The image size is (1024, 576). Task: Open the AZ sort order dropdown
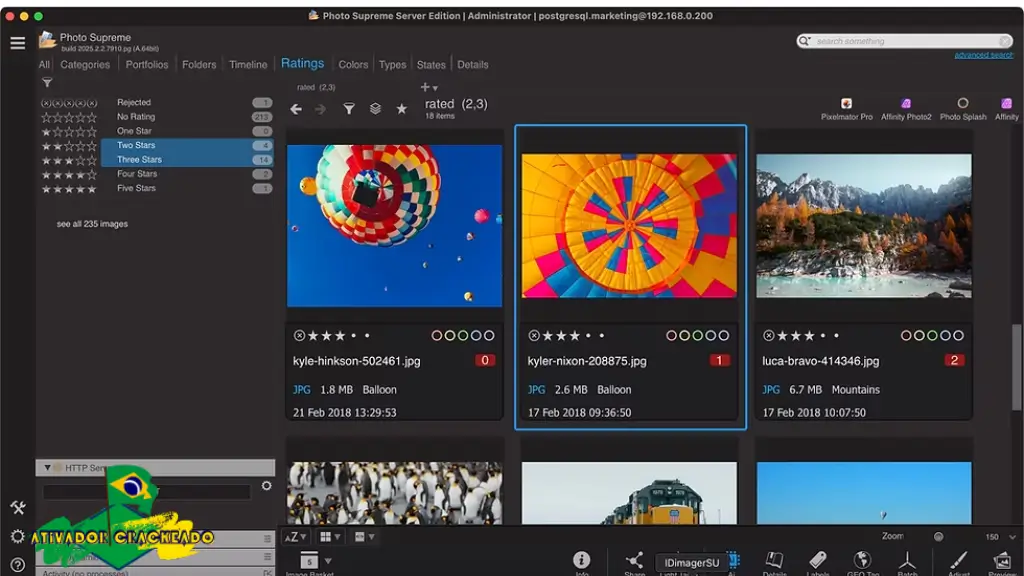tap(295, 537)
